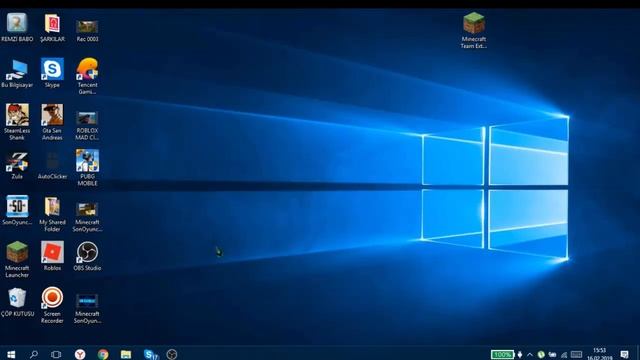Screen dimensions: 640x360
Task: Select the Skype desktop shortcut
Action: [x=52, y=73]
